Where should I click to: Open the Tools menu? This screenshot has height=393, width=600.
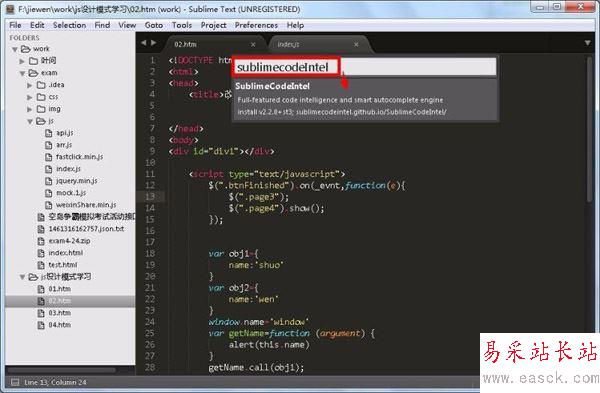[182, 25]
